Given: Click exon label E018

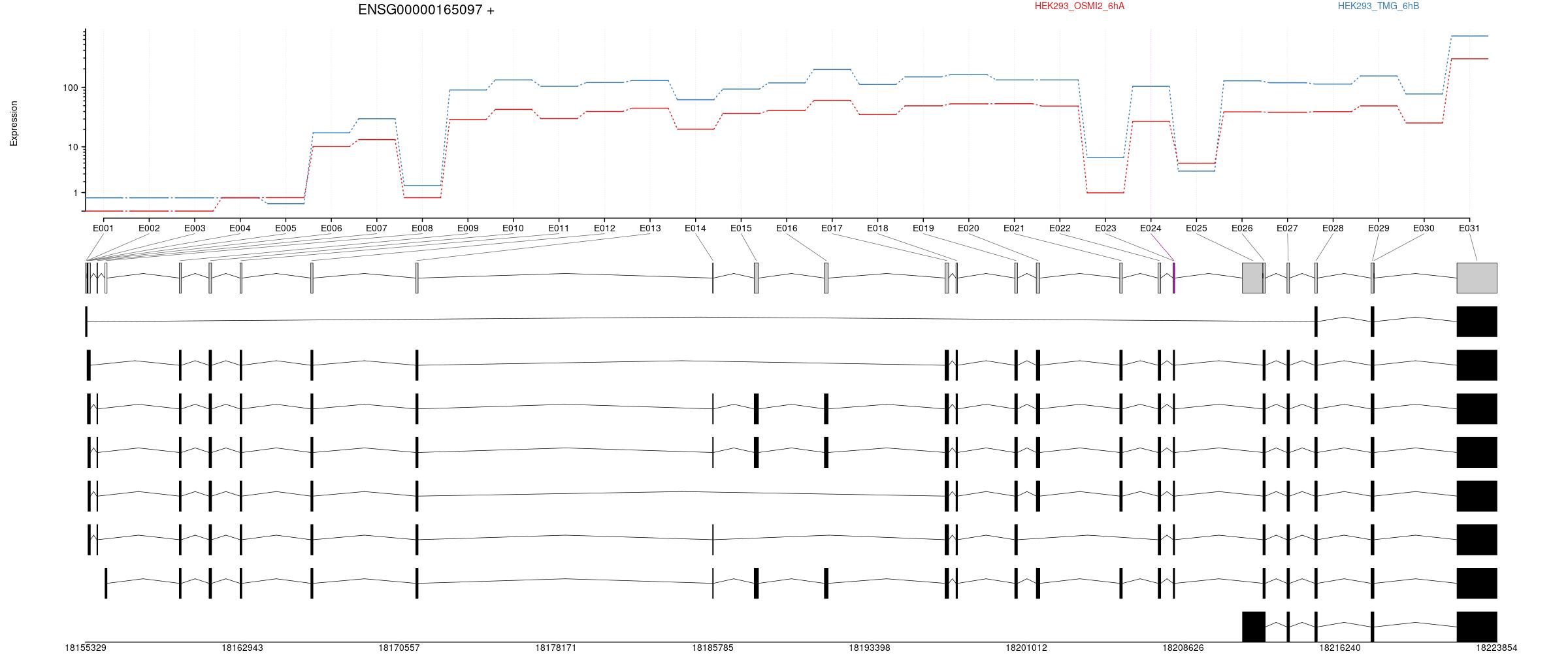Looking at the screenshot, I should (x=877, y=228).
